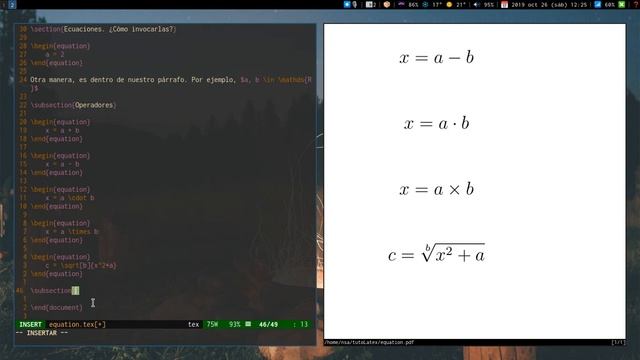The width and height of the screenshot is (640, 360).
Task: Click the rendered equation x = a − b in PDF
Action: [x=436, y=58]
